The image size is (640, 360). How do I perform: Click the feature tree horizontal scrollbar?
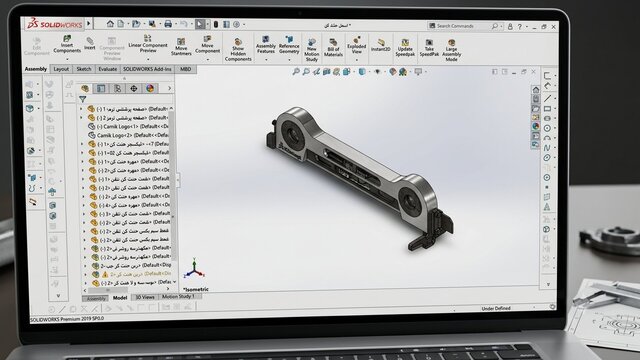[108, 289]
